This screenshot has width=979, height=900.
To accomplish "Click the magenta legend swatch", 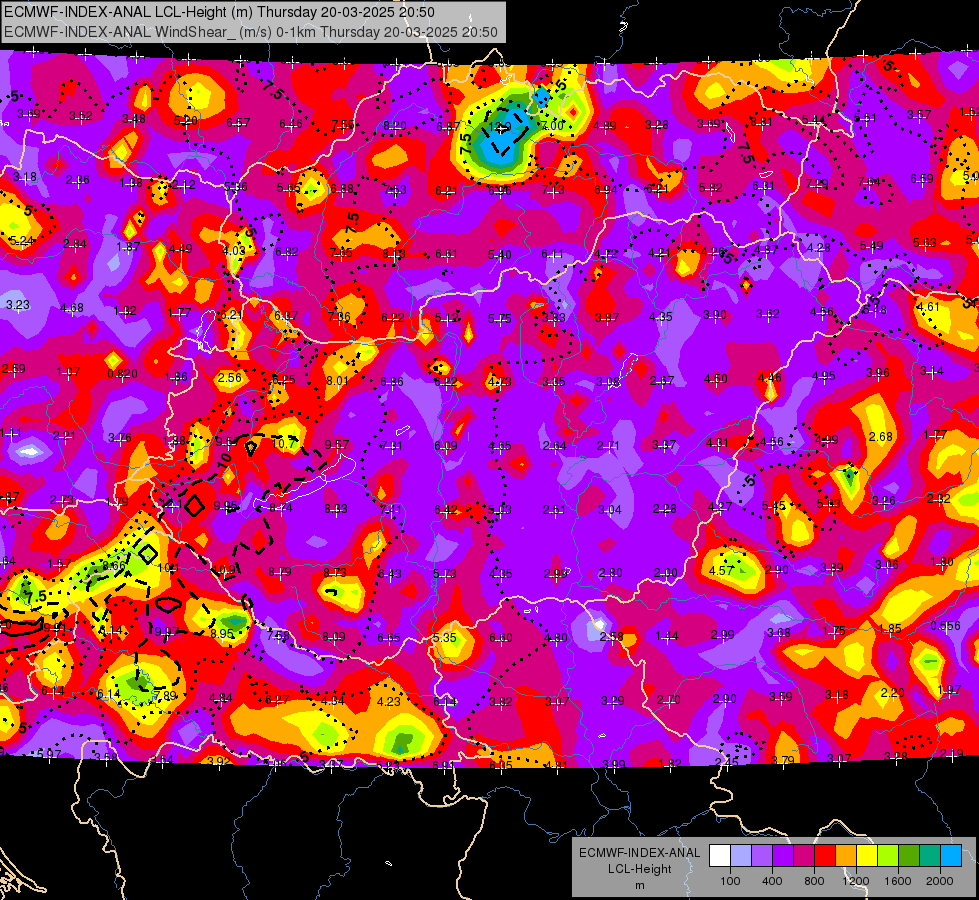I will click(804, 856).
